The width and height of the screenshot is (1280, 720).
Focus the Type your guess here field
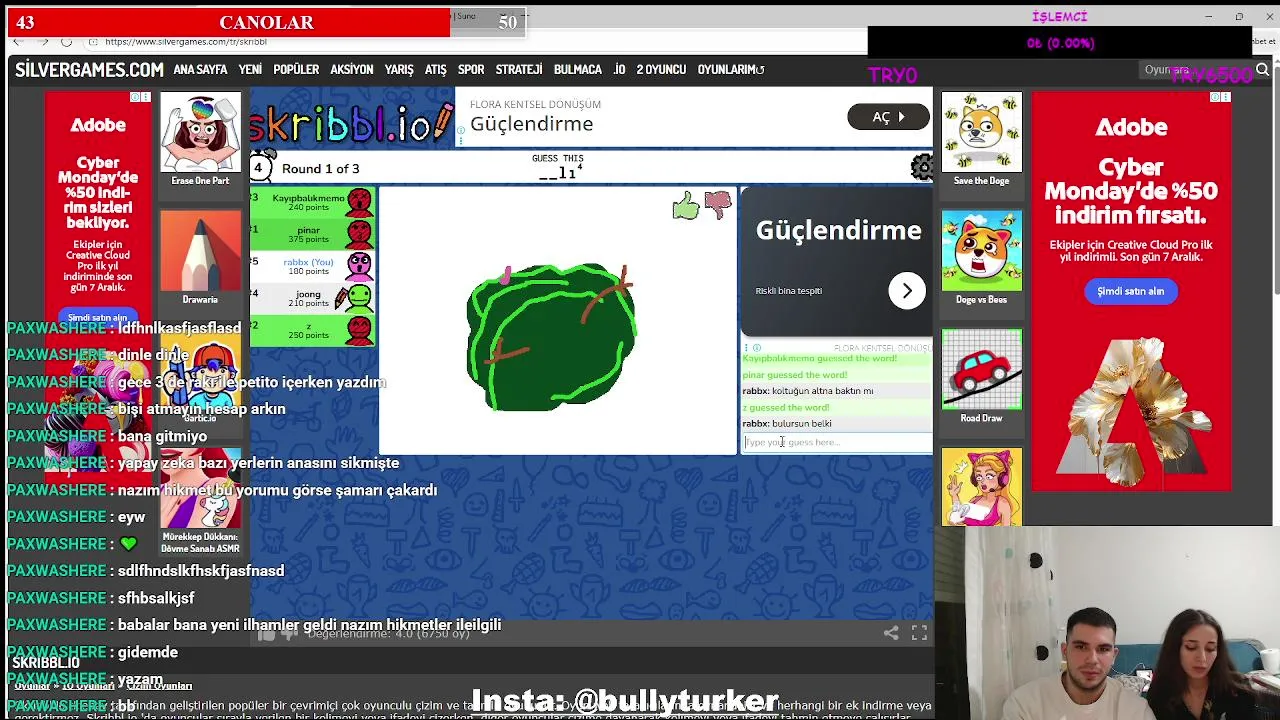[837, 442]
